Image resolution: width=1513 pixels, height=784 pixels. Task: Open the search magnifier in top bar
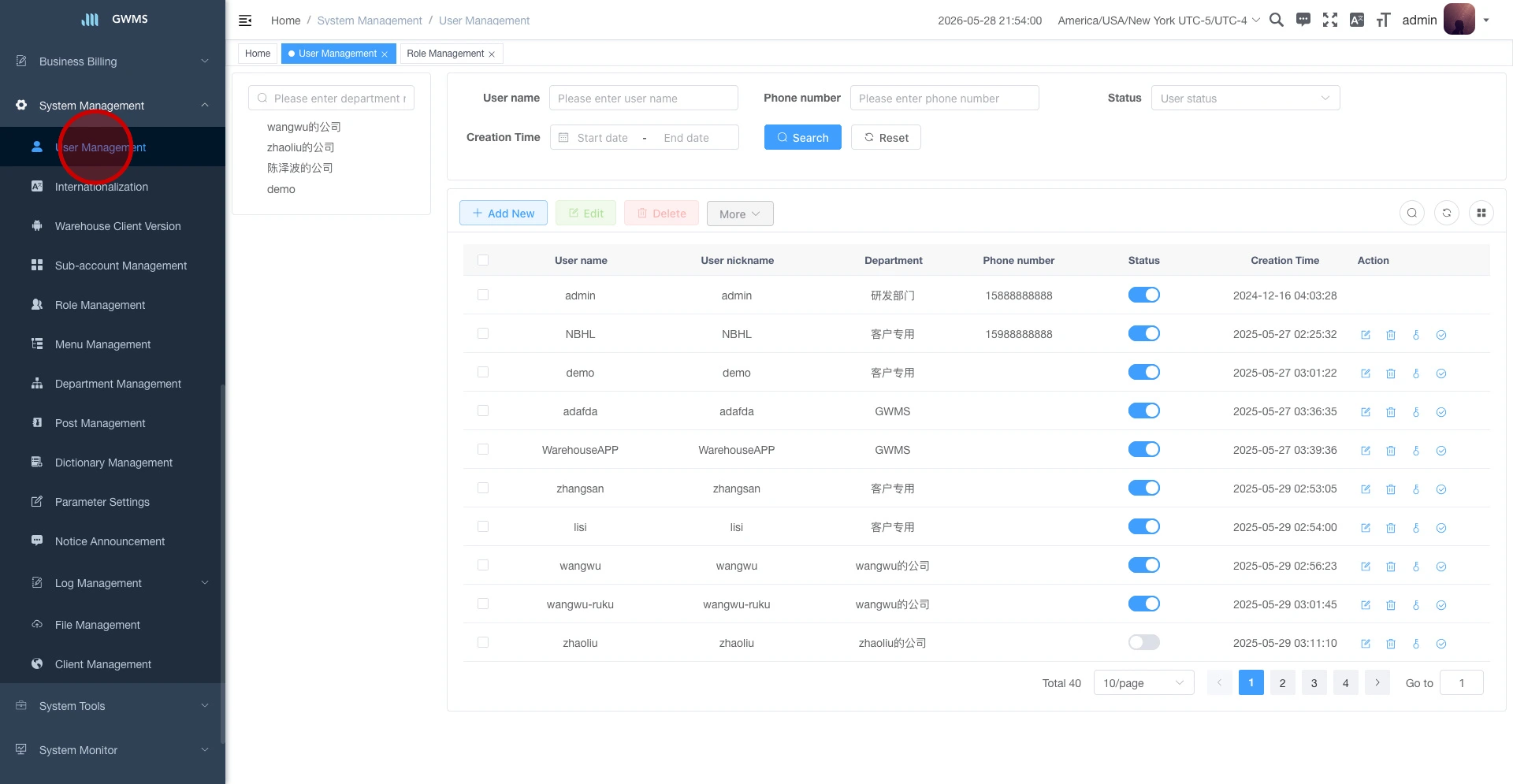pyautogui.click(x=1277, y=20)
